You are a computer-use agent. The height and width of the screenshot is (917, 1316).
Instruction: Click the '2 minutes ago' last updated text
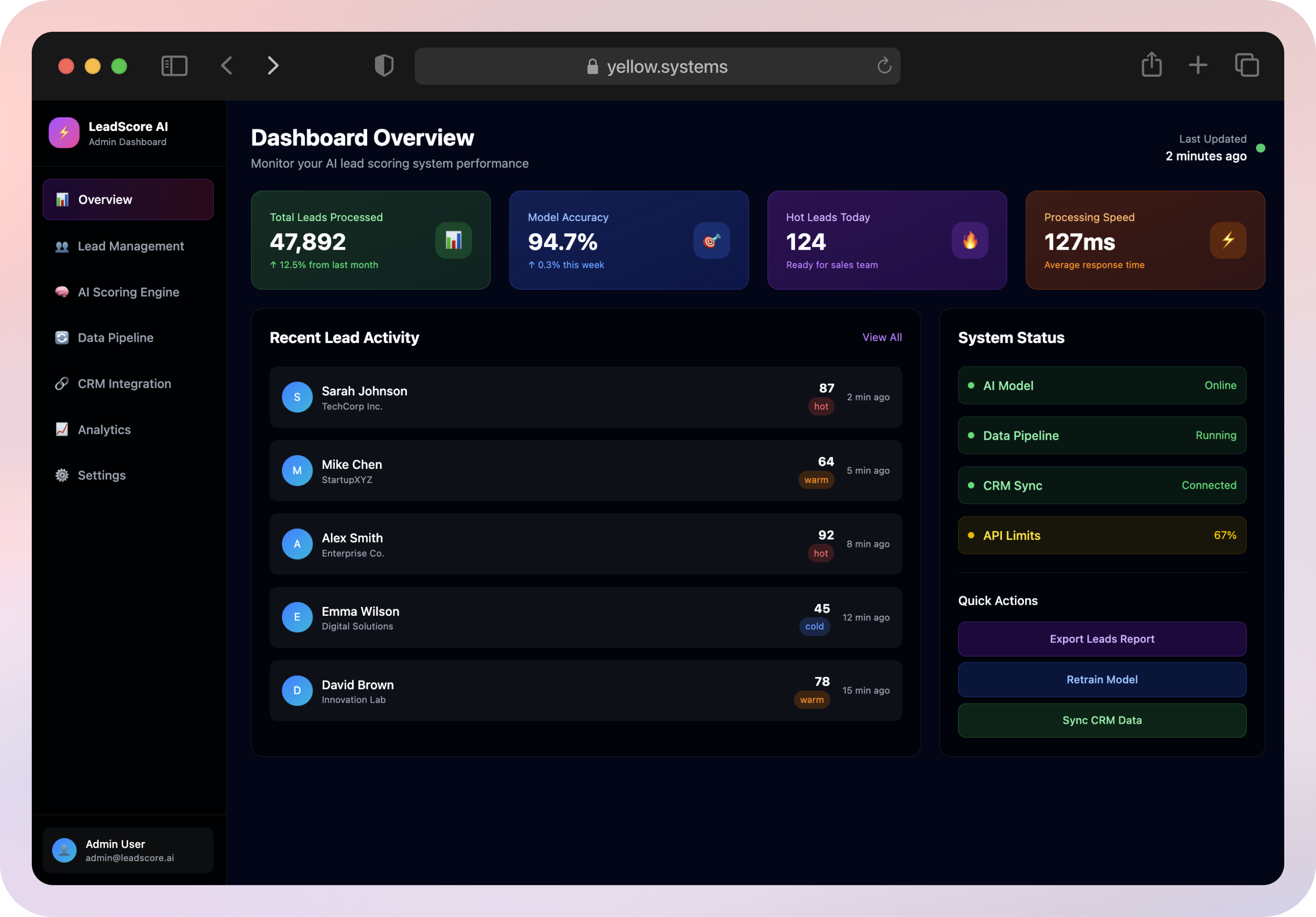1206,157
